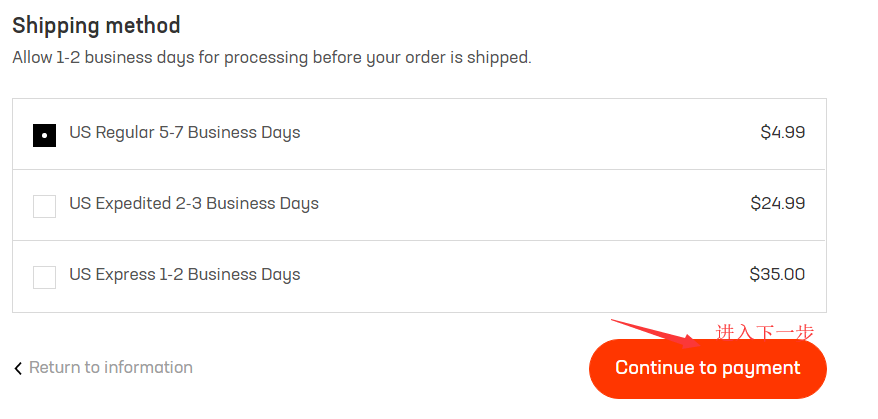This screenshot has height=419, width=878.
Task: Click blank middle area of US Regular row
Action: pyautogui.click(x=520, y=133)
